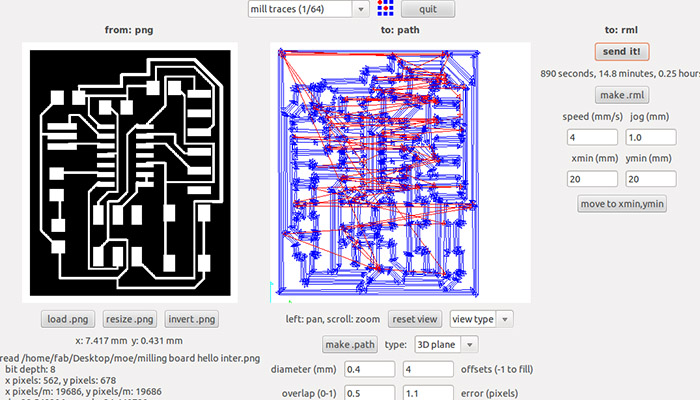Click the 'x pixels: 562, y pixels: 678' text
The height and width of the screenshot is (400, 700).
pos(61,380)
